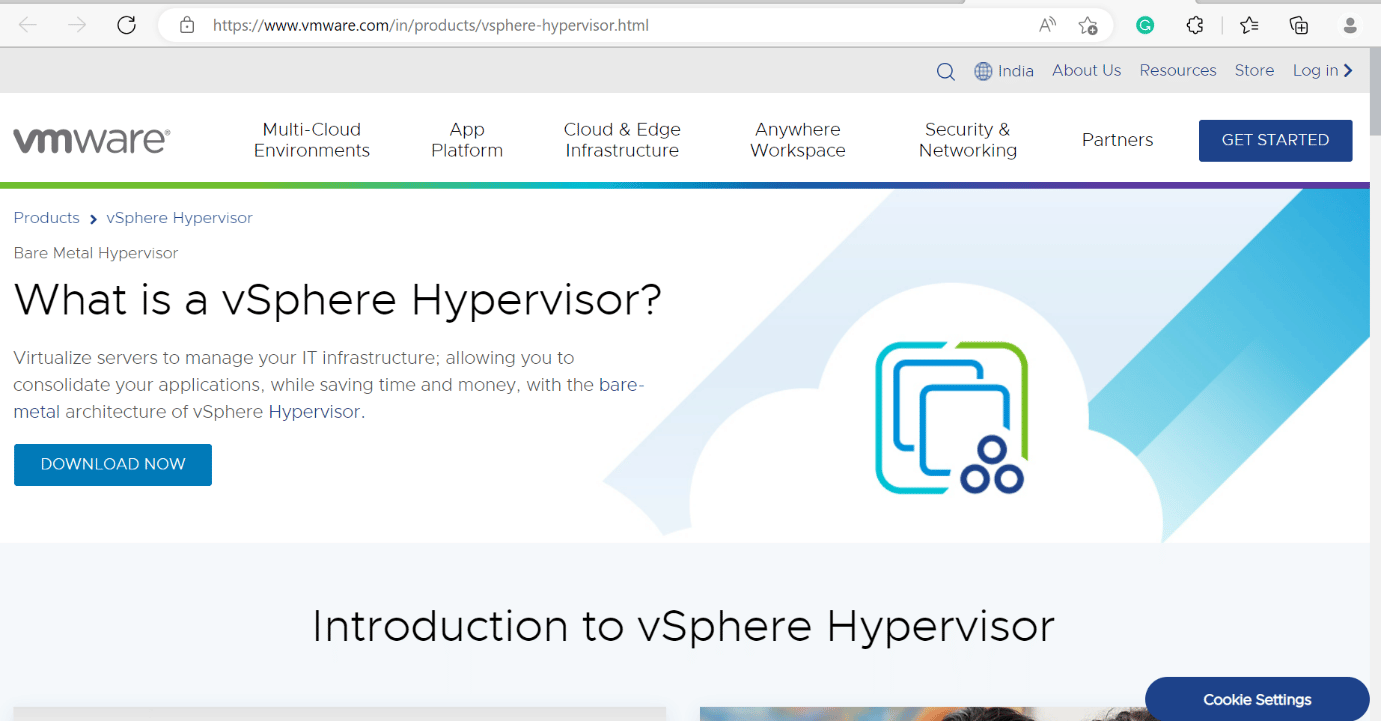The width and height of the screenshot is (1381, 721).
Task: Open Anywhere Workspace menu
Action: click(x=798, y=140)
